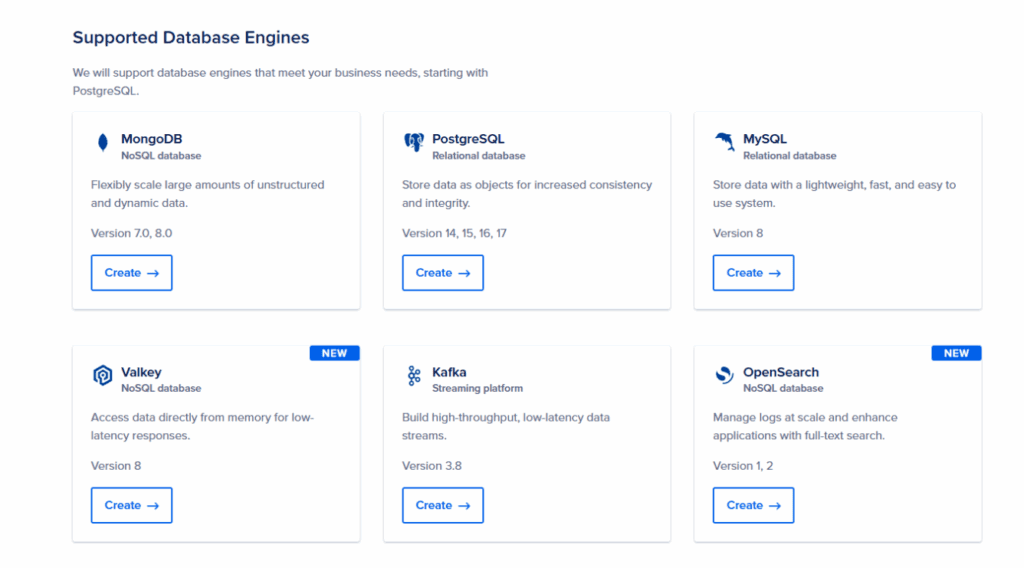
Task: Click MongoDB description about unstructured data
Action: [x=208, y=194]
